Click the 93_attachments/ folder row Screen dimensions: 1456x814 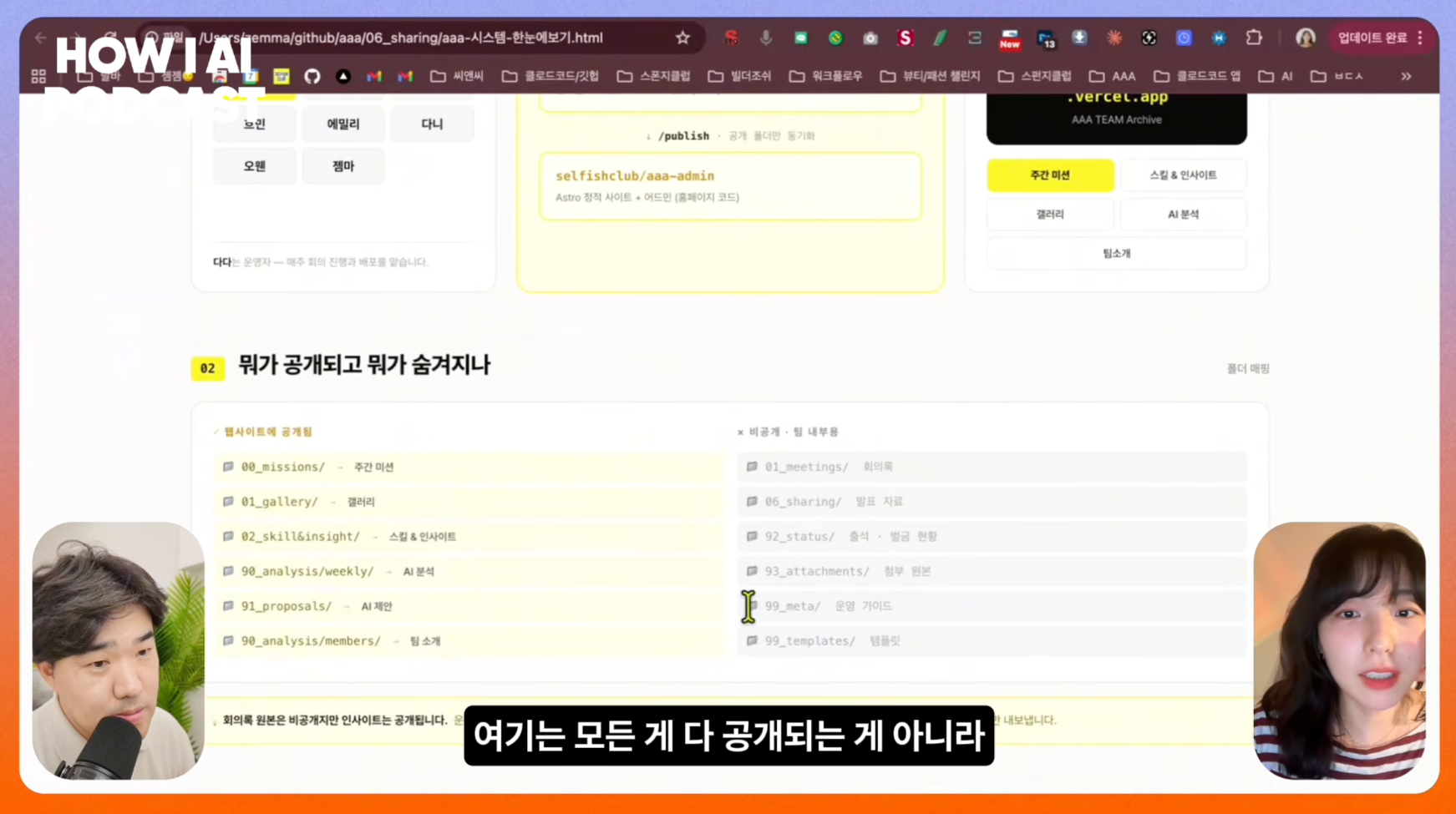[992, 571]
